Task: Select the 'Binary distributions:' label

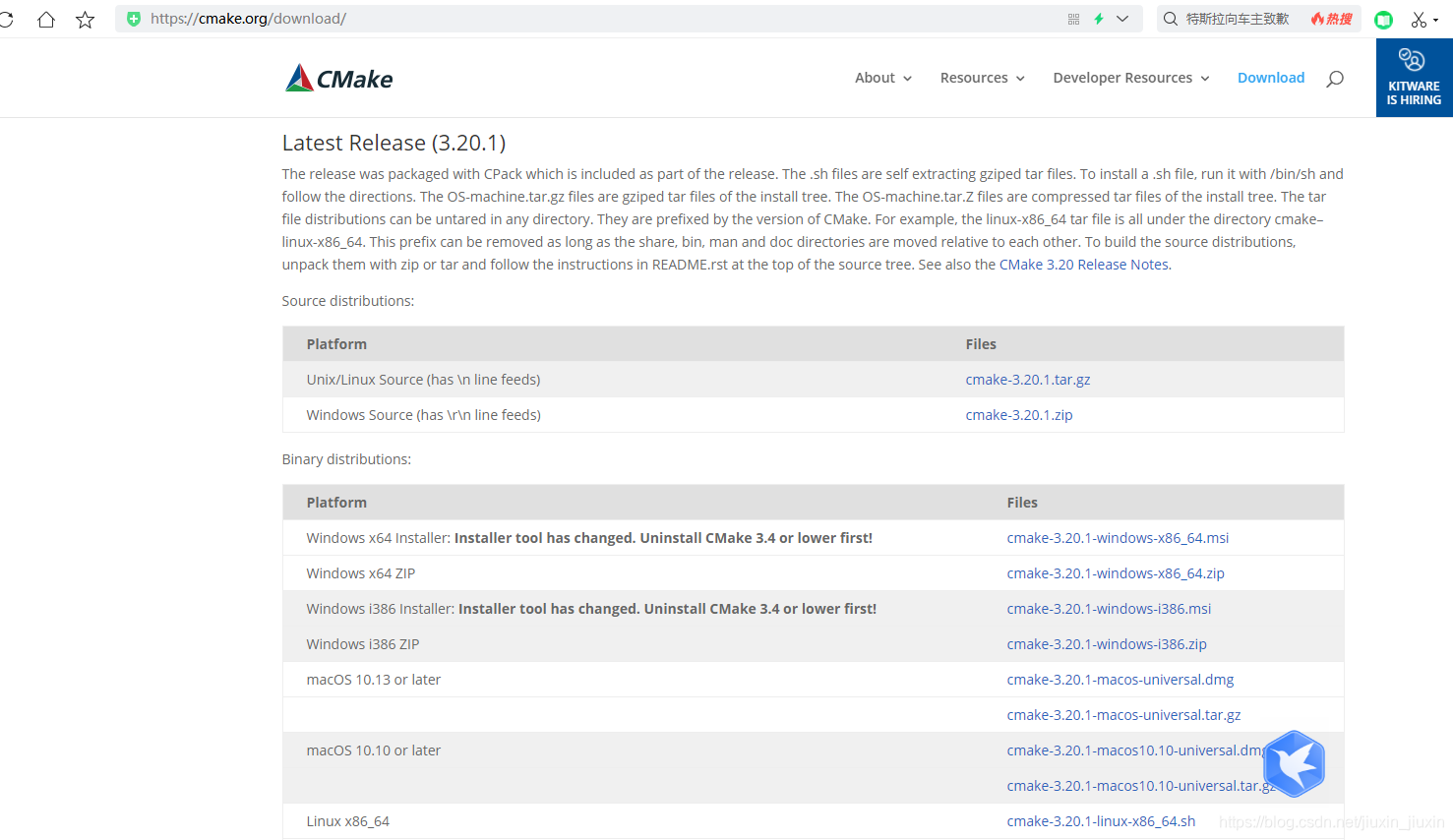Action: click(x=346, y=459)
